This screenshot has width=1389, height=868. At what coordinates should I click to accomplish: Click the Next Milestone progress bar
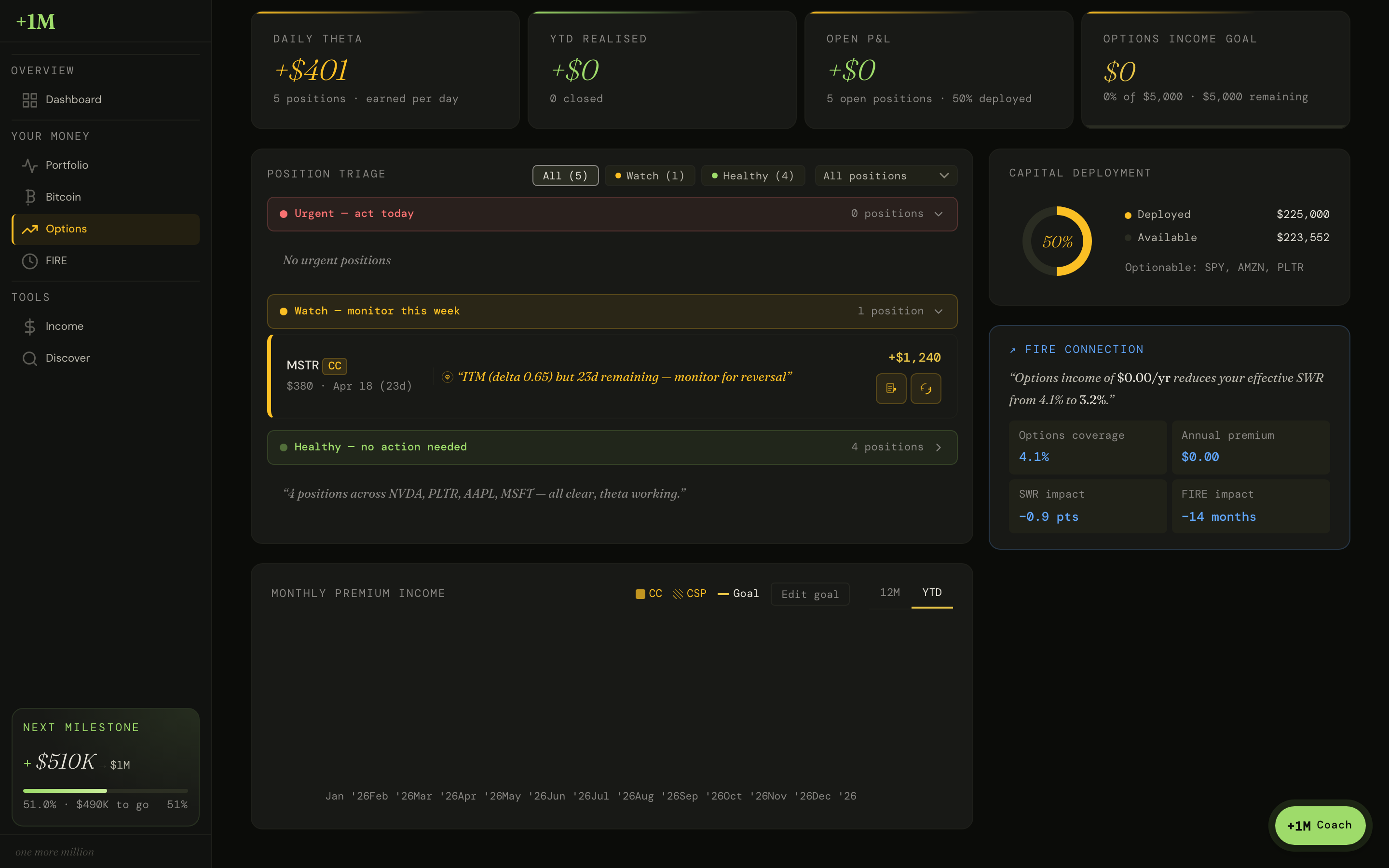point(106,791)
